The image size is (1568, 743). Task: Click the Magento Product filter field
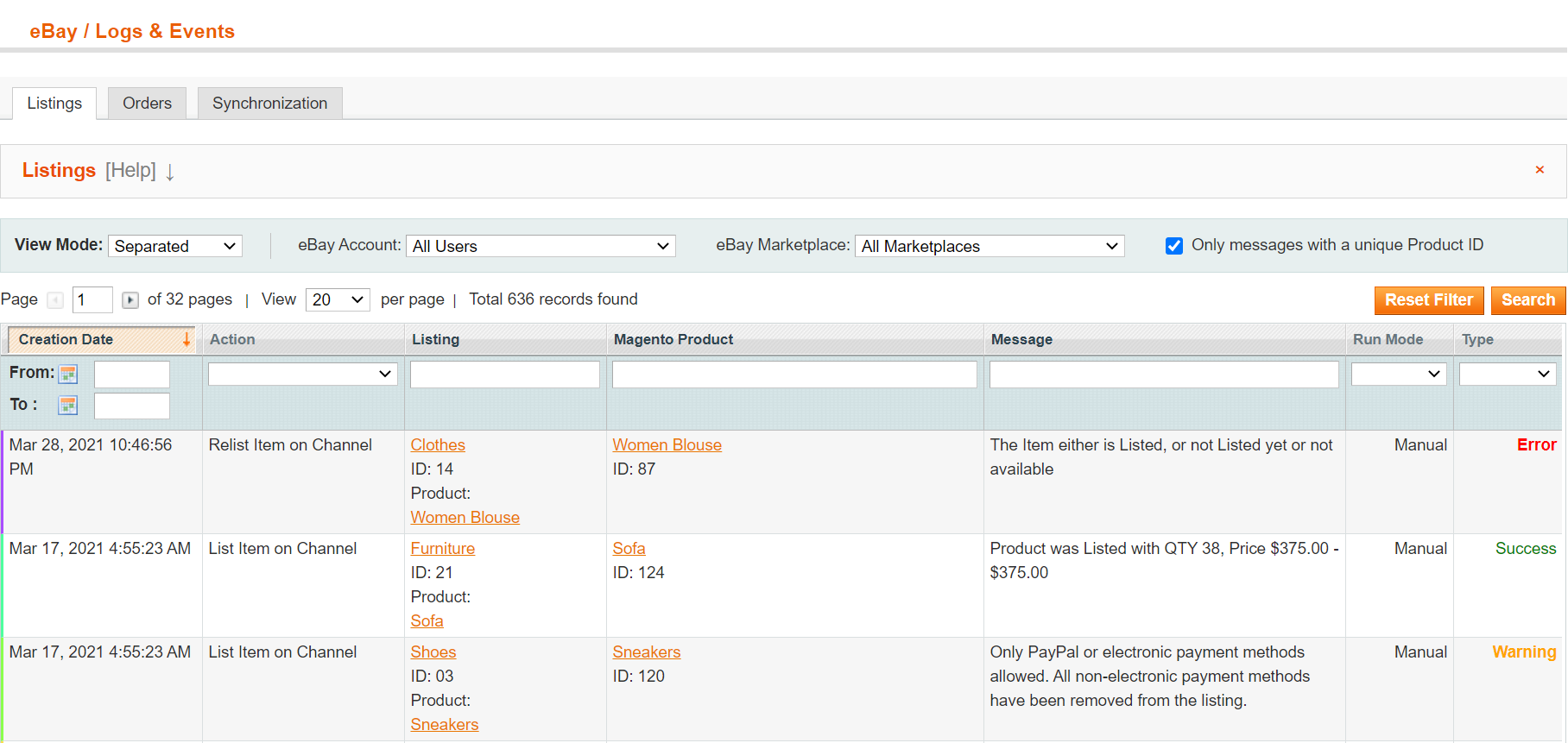pyautogui.click(x=794, y=375)
